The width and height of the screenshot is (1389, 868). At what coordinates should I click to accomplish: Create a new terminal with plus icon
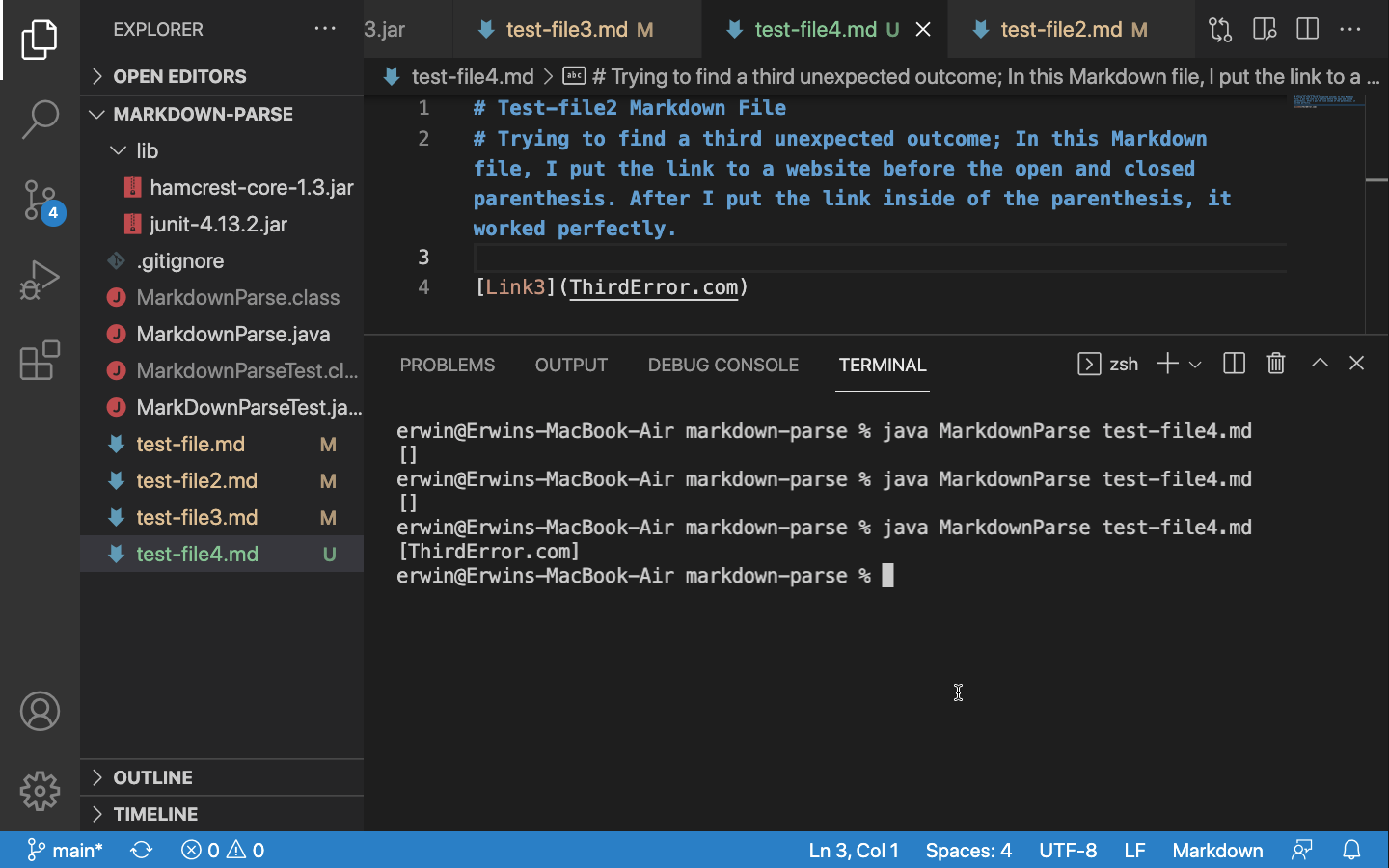coord(1167,364)
